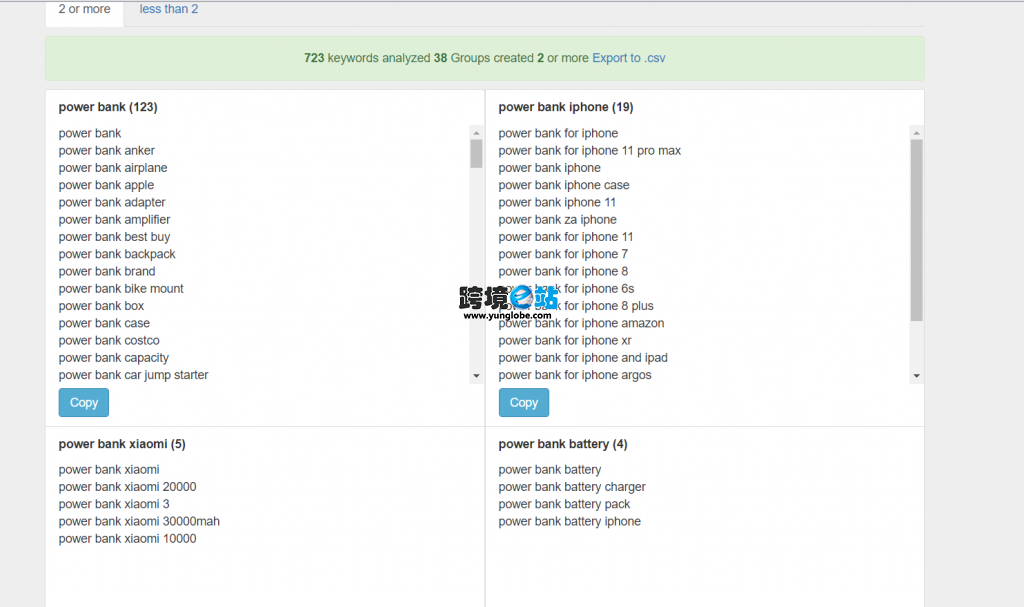Select the "power bank xiaomi 30000mah" keyword
Screen dimensions: 1024x607
(x=139, y=521)
